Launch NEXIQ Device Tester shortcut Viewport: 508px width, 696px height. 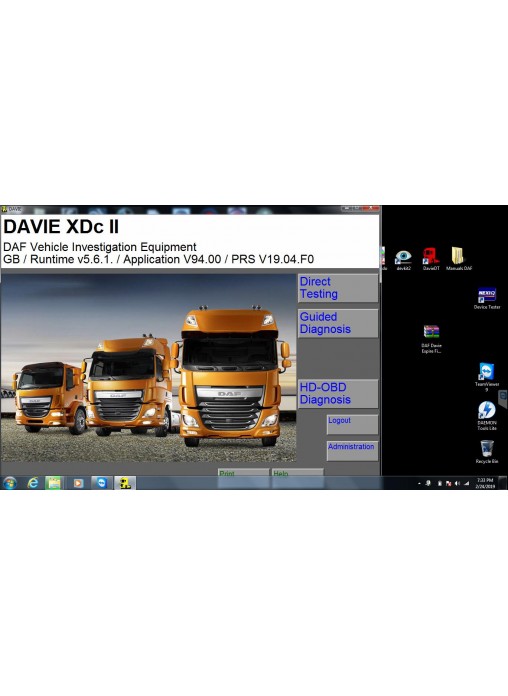pos(487,298)
